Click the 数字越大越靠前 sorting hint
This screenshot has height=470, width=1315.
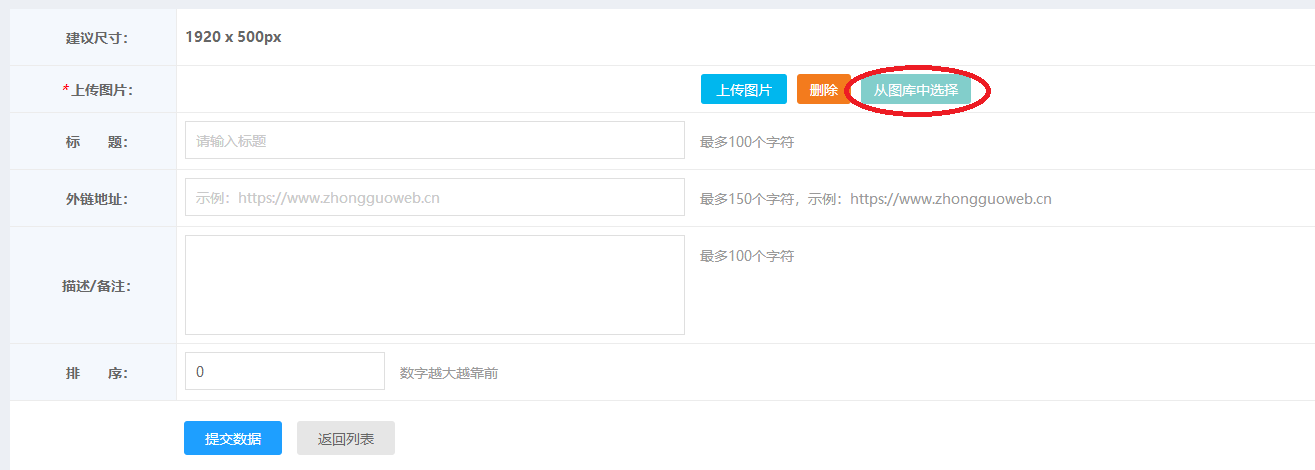point(449,373)
